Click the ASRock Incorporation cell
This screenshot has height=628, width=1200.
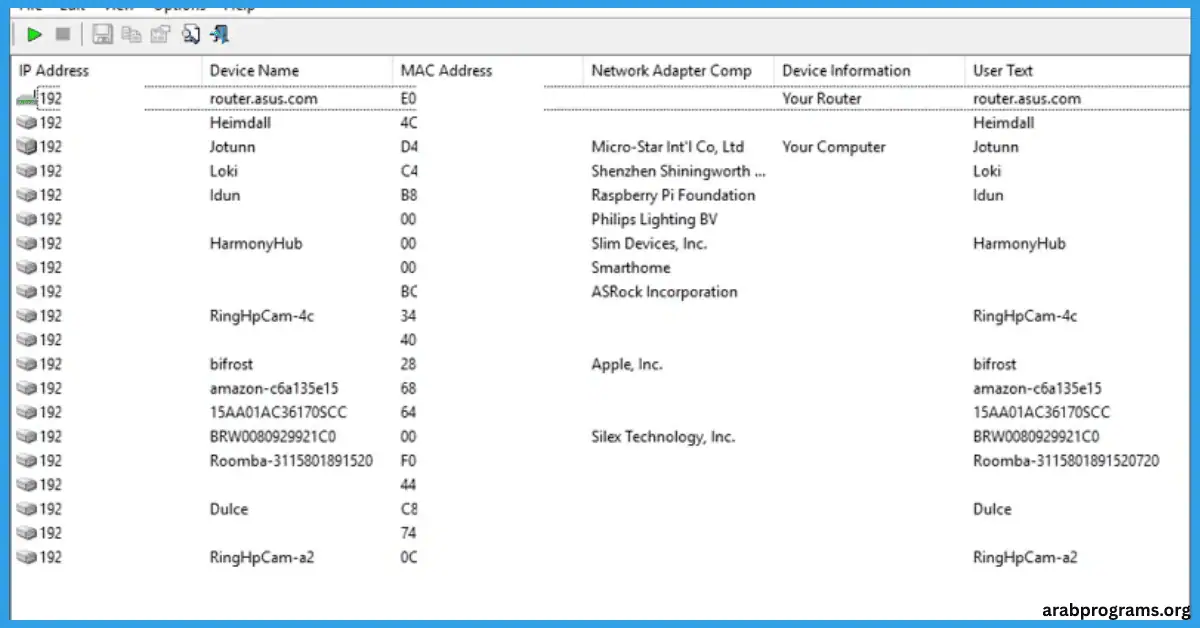664,292
